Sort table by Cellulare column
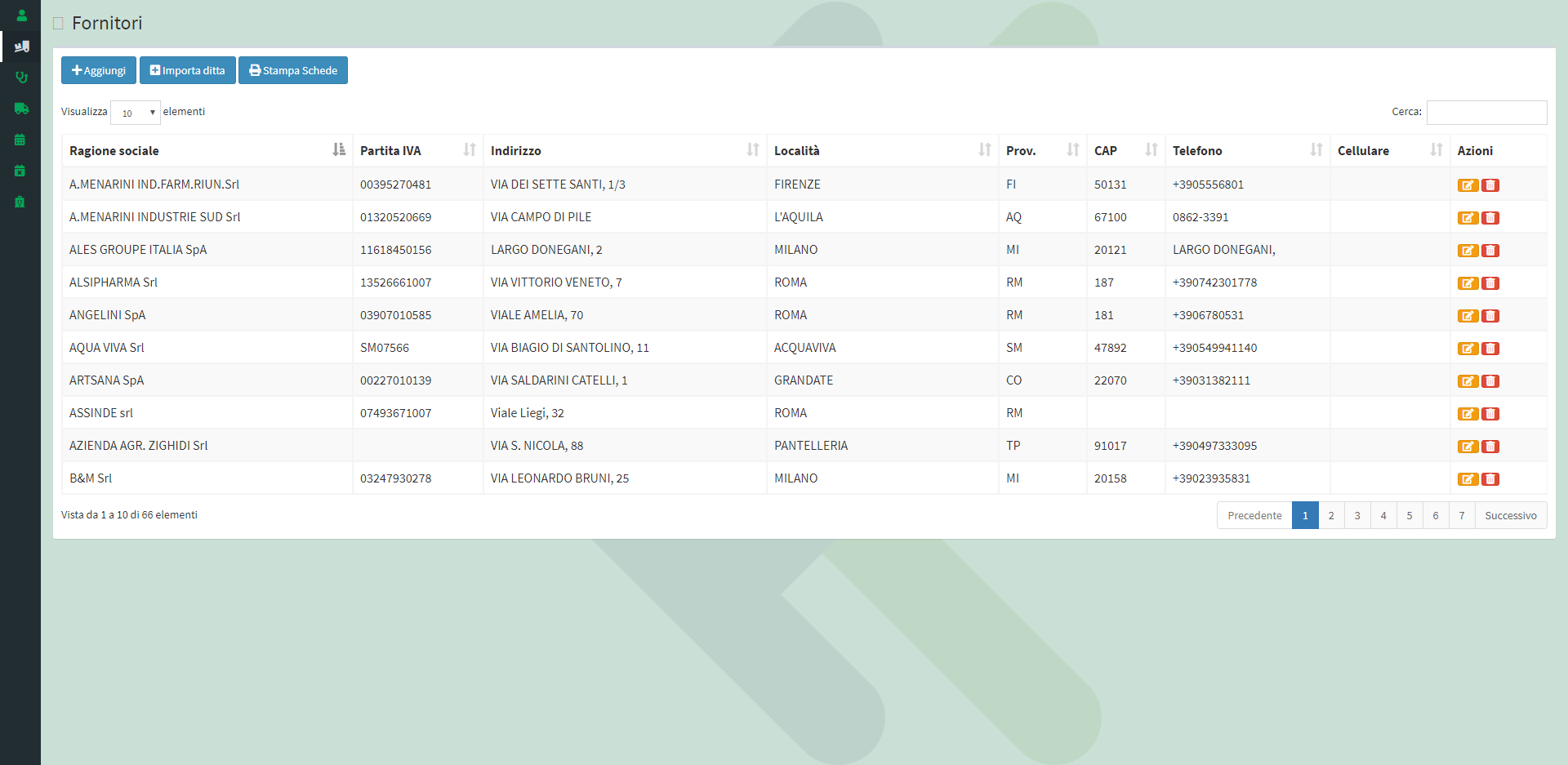The height and width of the screenshot is (765, 1568). click(x=1390, y=151)
